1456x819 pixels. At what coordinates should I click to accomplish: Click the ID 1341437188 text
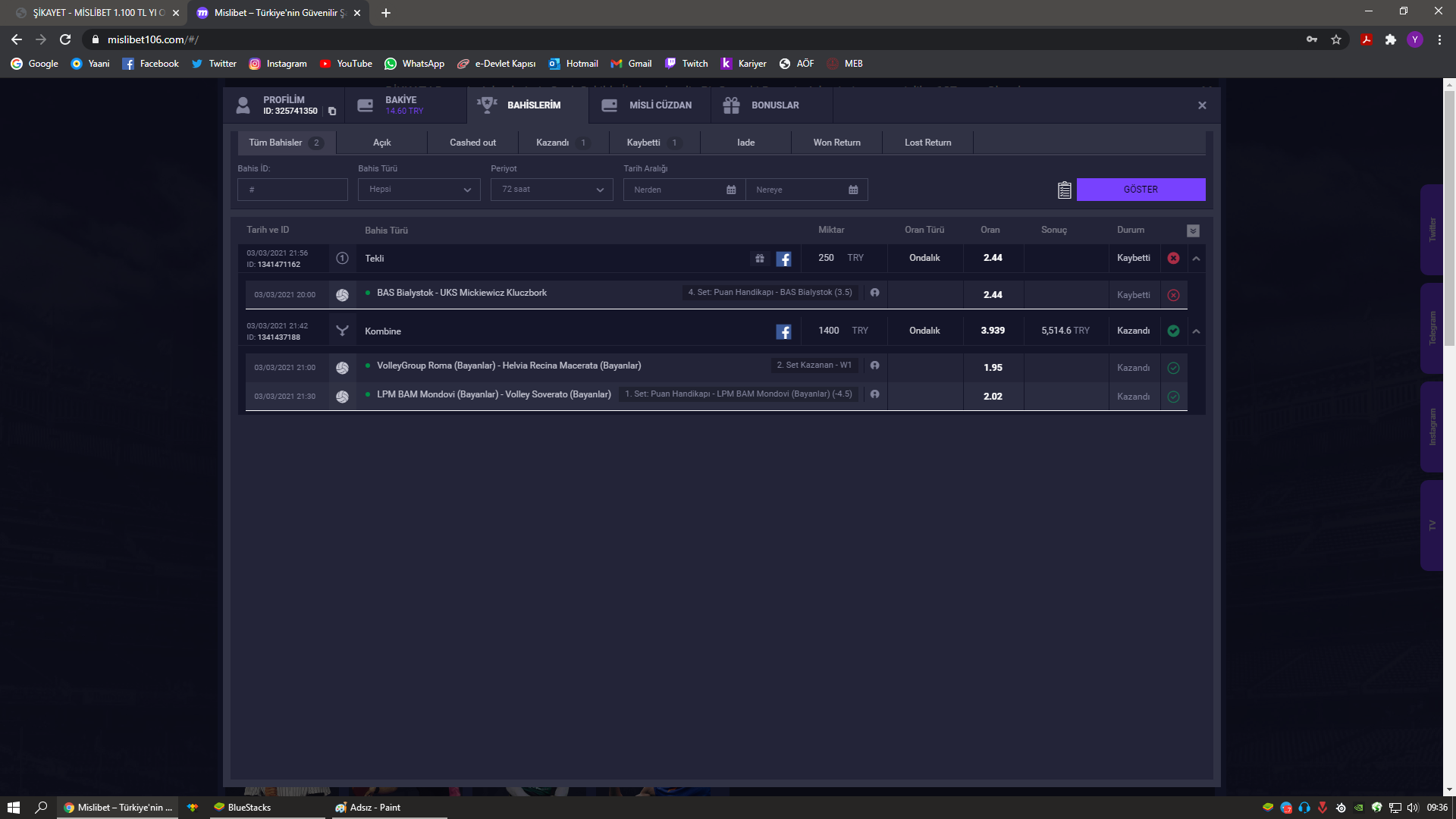coord(274,337)
